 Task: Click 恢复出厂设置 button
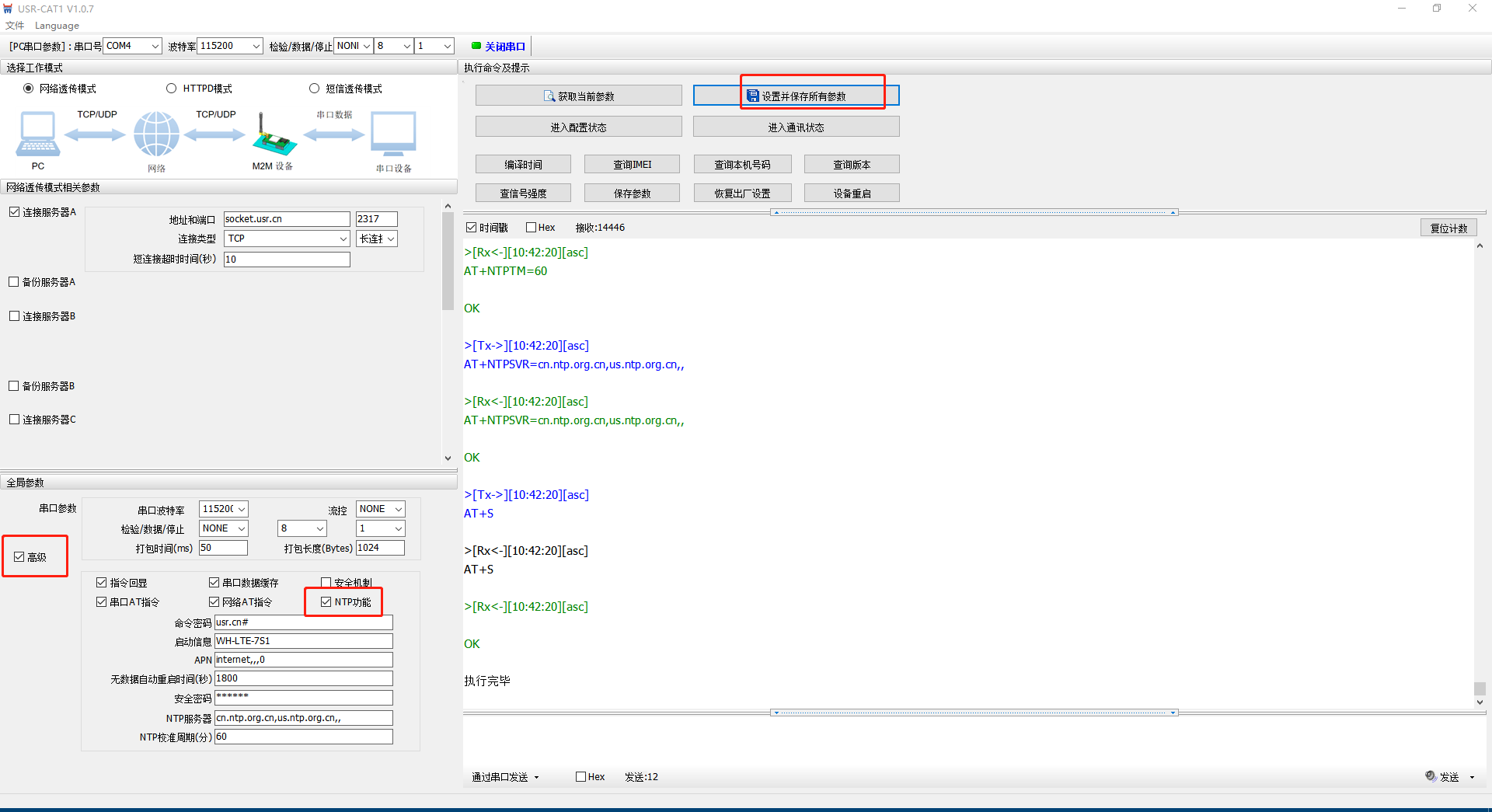(742, 193)
